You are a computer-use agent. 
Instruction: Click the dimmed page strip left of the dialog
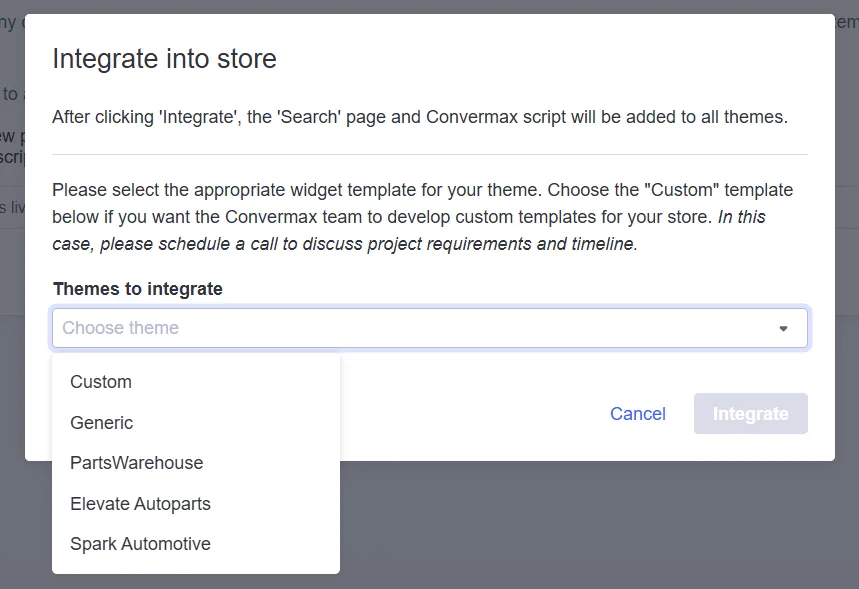click(11, 300)
